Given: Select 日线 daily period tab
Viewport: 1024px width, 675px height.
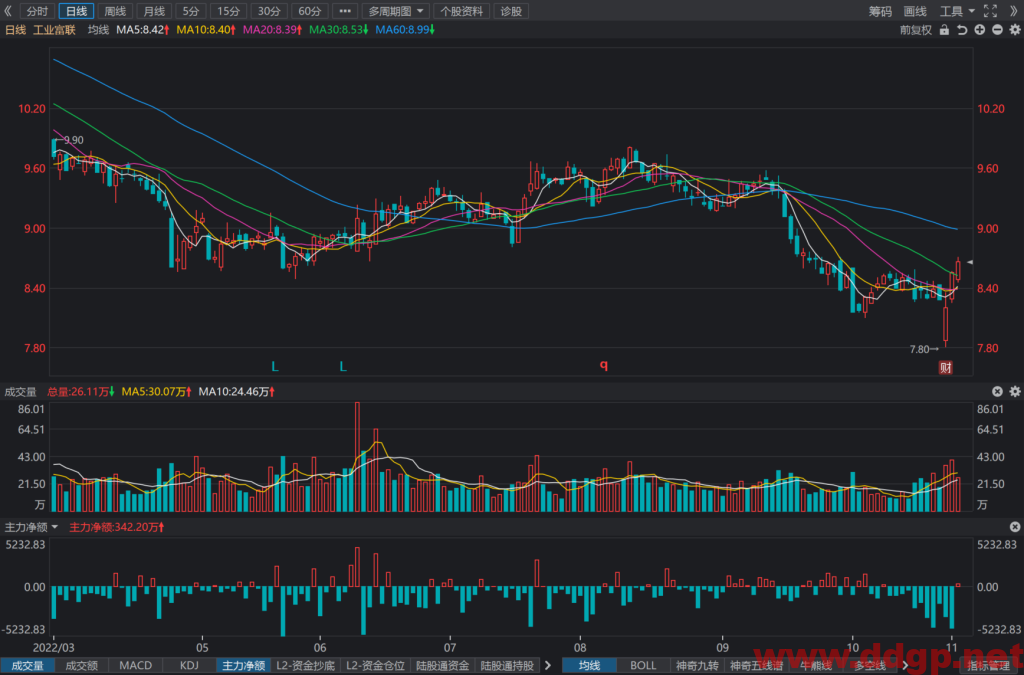Looking at the screenshot, I should coord(76,11).
